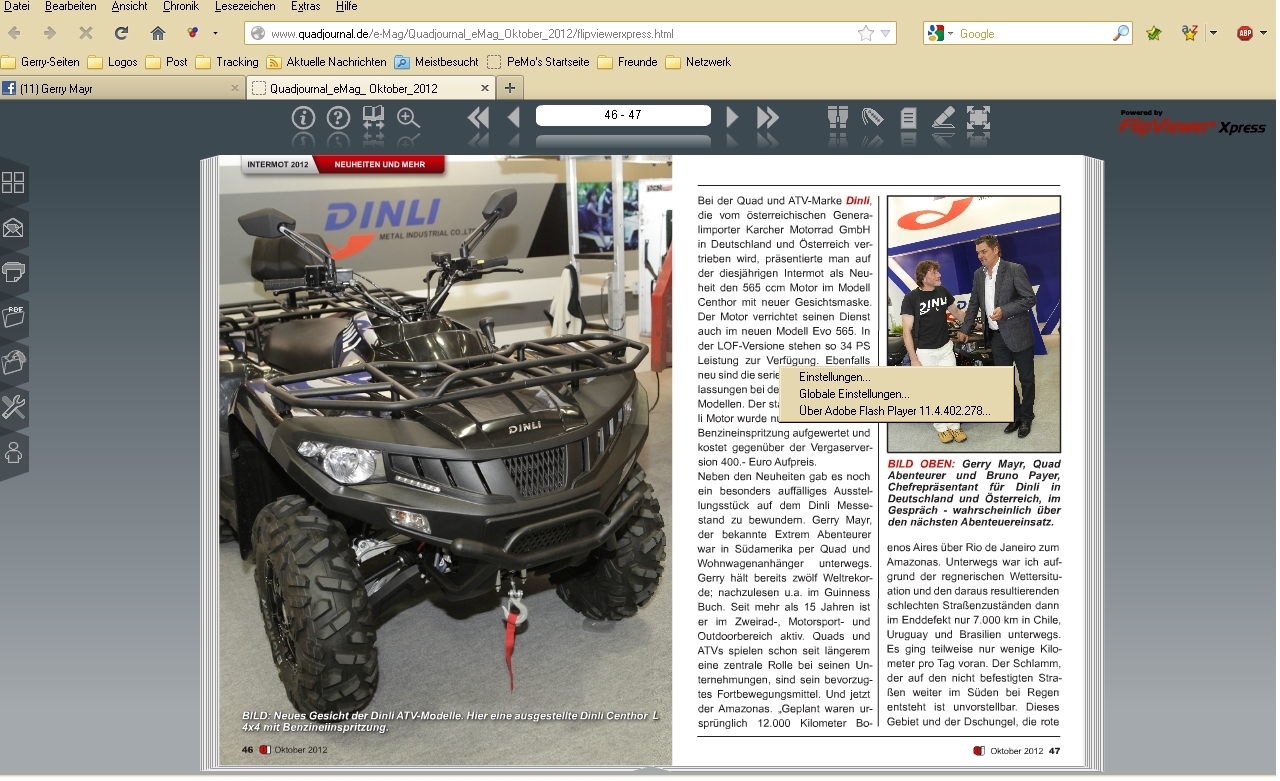Jump to last page double arrow
The width and height of the screenshot is (1280, 781).
click(768, 117)
